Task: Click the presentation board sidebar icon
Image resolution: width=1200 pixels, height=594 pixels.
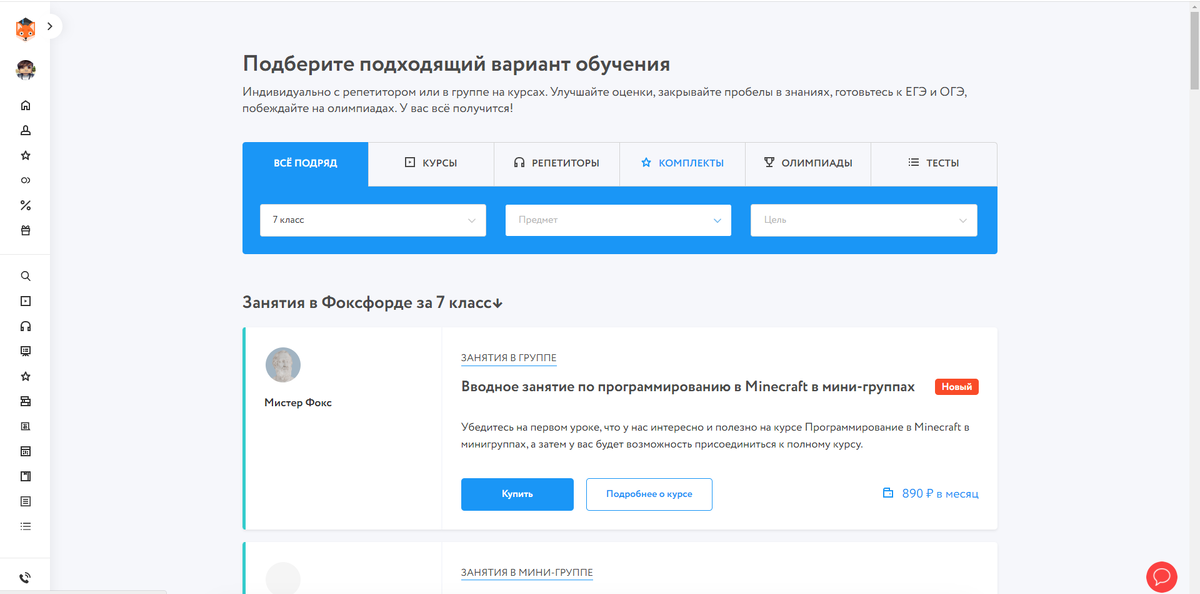Action: click(26, 351)
